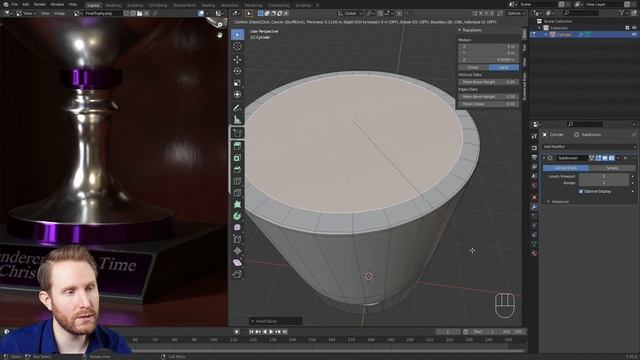Open the Window menu
This screenshot has height=360, width=640.
tap(57, 4)
